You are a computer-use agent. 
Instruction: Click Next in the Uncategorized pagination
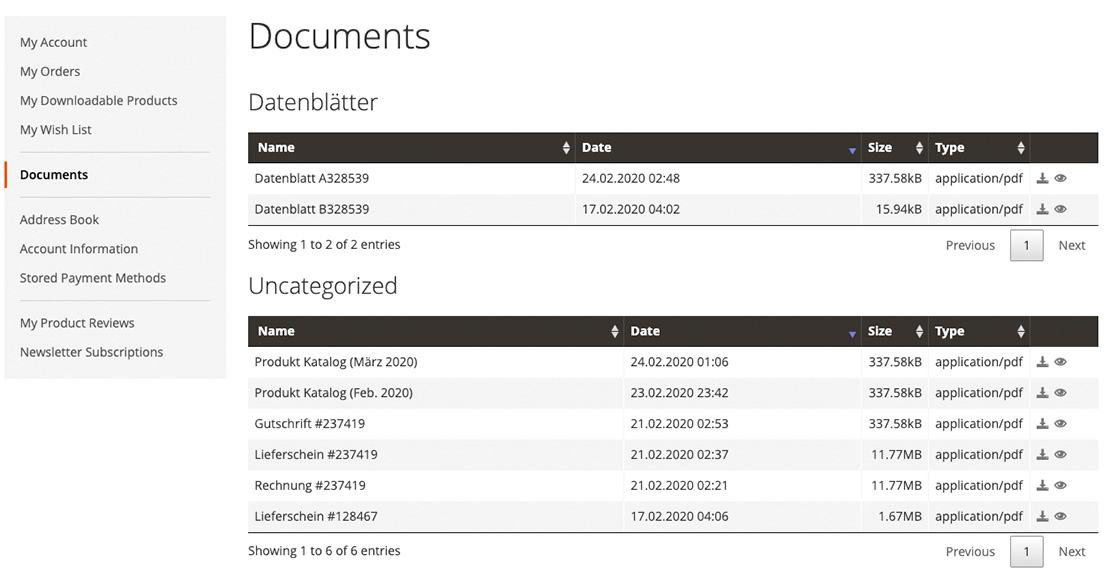1071,551
